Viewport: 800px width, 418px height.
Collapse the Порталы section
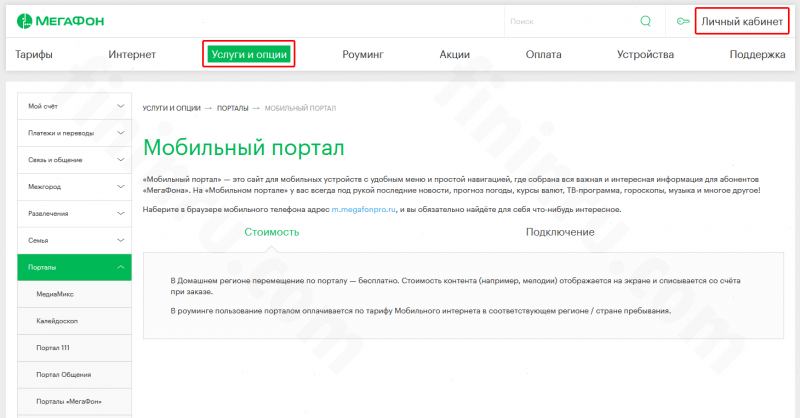pyautogui.click(x=74, y=267)
